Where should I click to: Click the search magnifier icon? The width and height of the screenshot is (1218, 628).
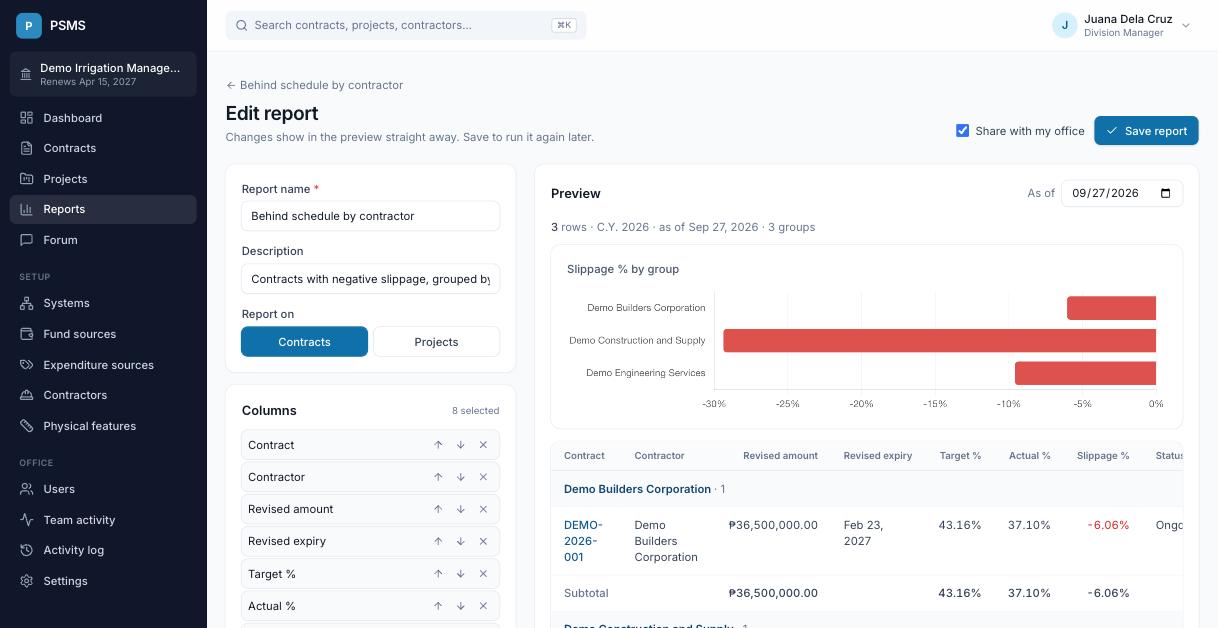click(x=241, y=25)
